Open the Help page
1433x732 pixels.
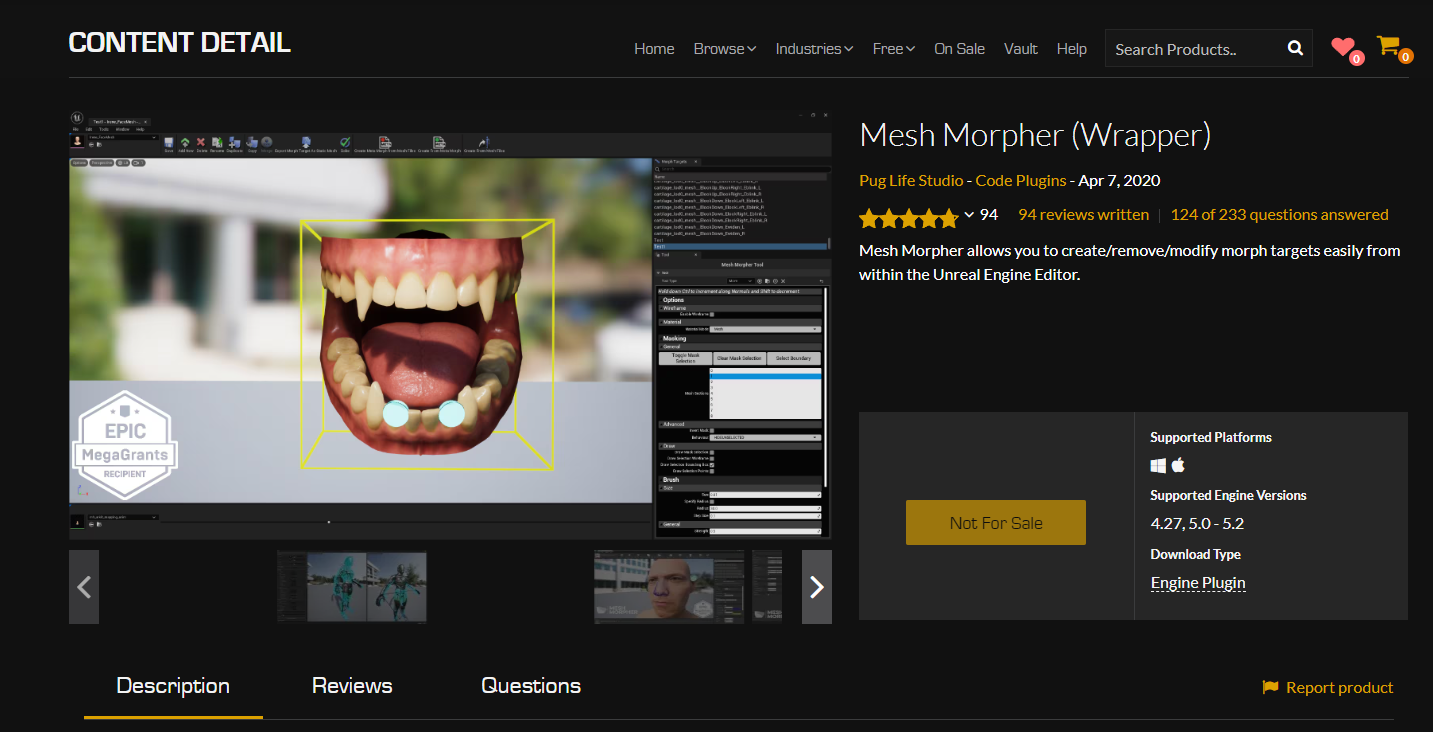[1072, 48]
